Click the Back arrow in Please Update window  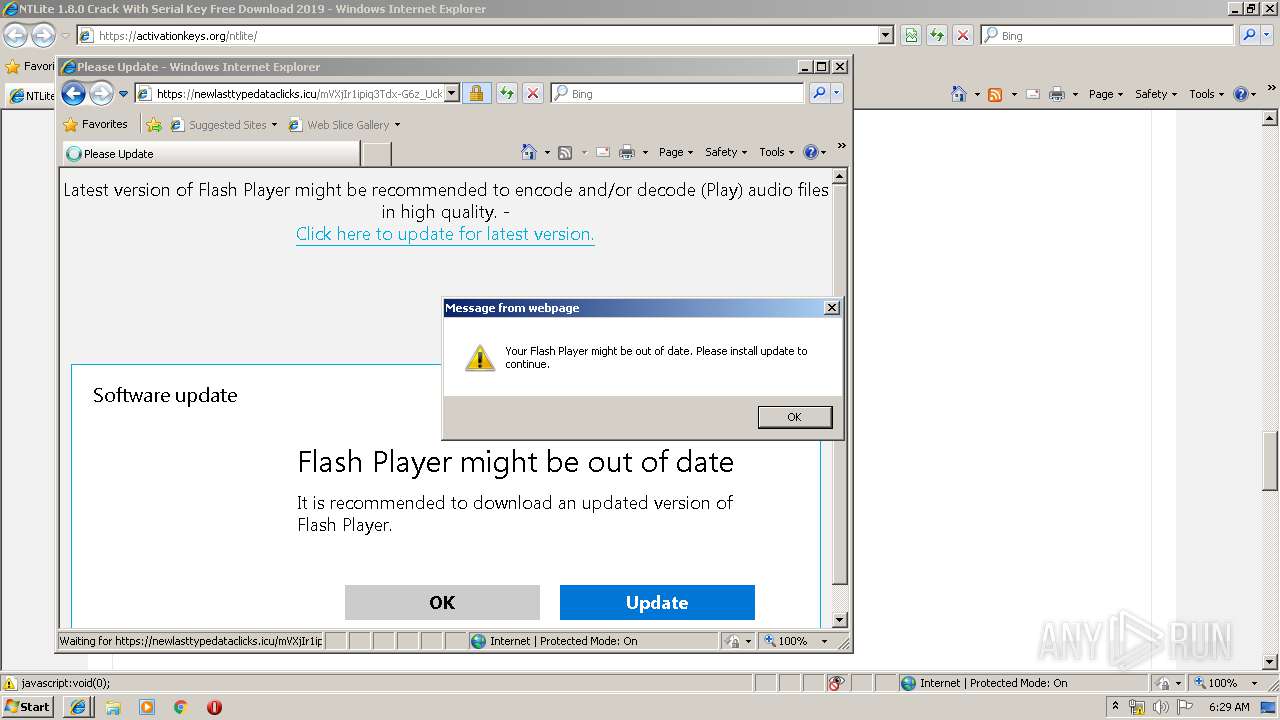(x=73, y=93)
